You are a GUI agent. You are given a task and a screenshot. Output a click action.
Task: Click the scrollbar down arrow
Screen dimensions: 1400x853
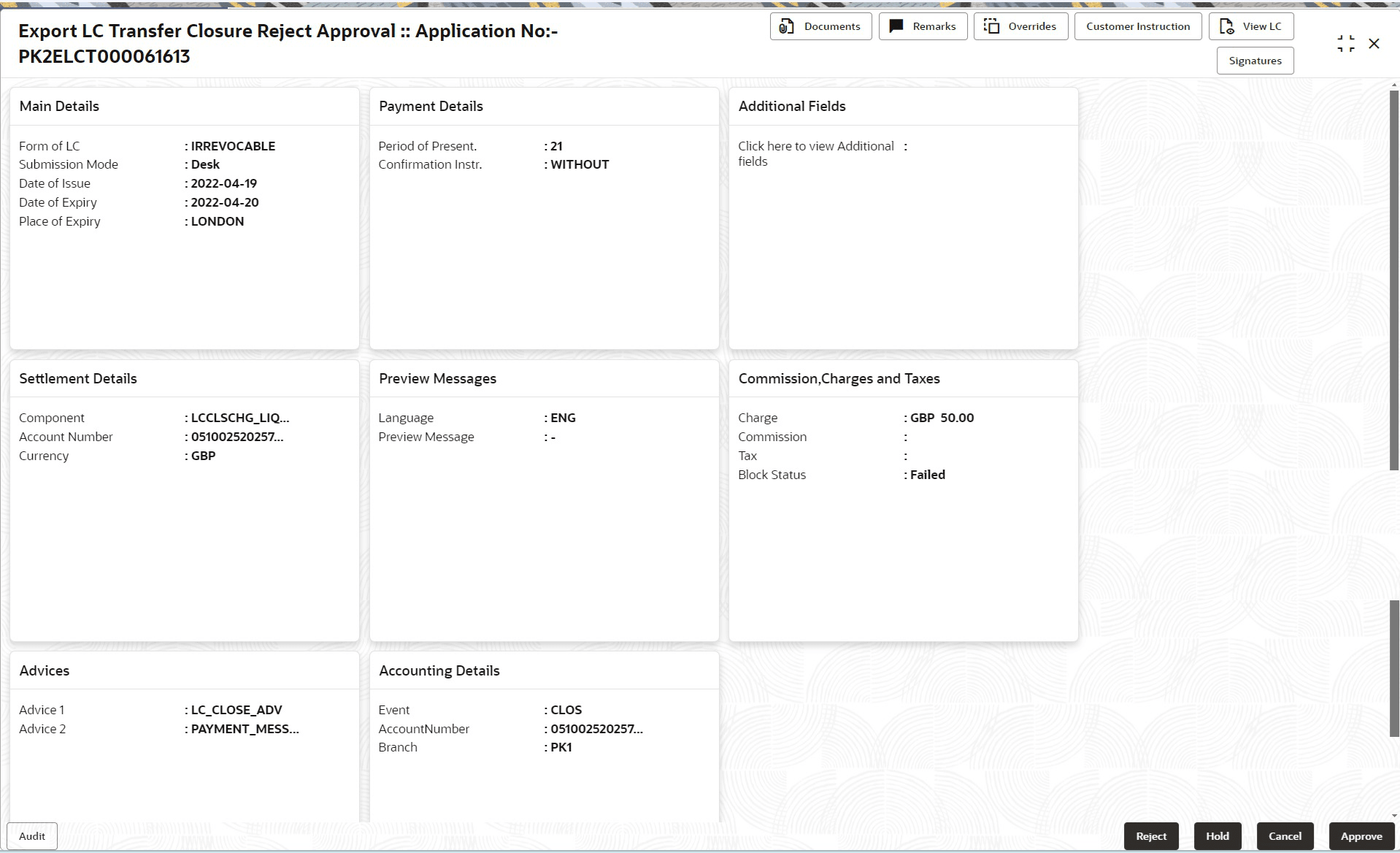click(1394, 816)
